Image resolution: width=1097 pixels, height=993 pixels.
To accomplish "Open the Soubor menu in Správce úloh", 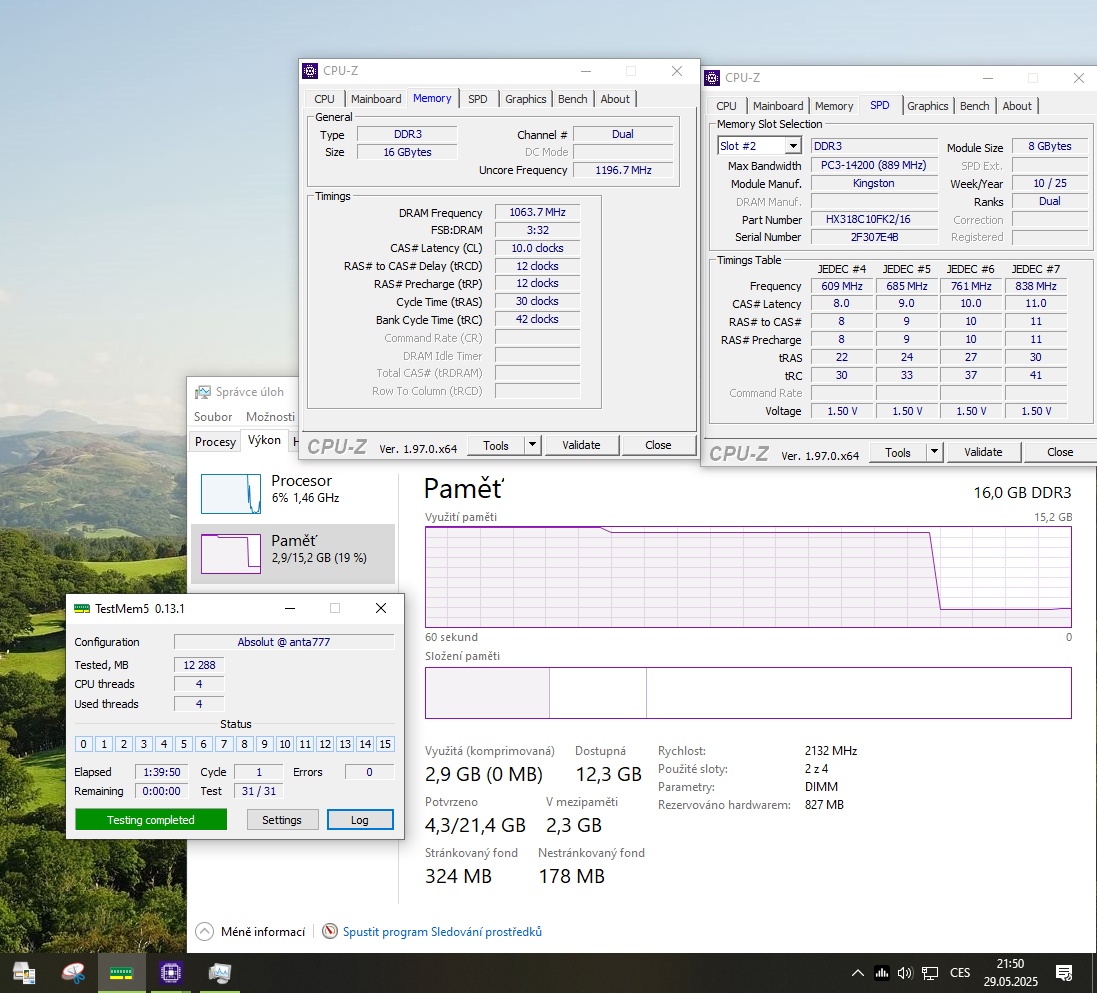I will 212,416.
